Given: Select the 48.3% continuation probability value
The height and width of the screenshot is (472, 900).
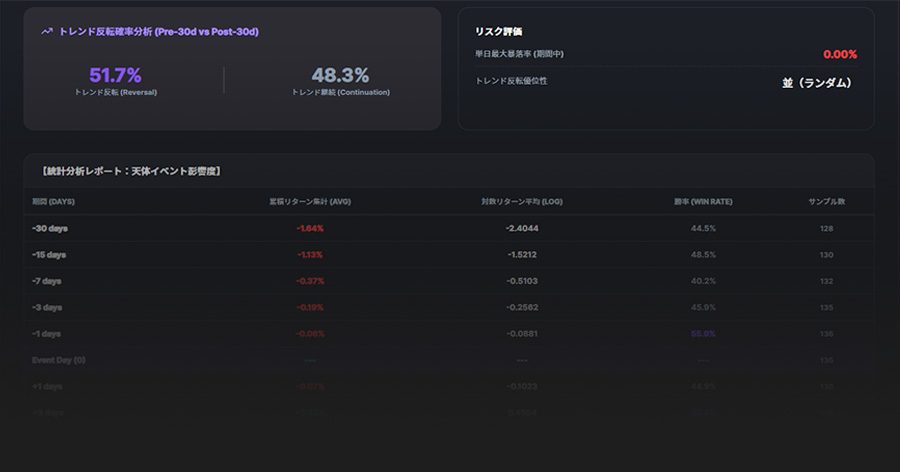Looking at the screenshot, I should tap(340, 75).
